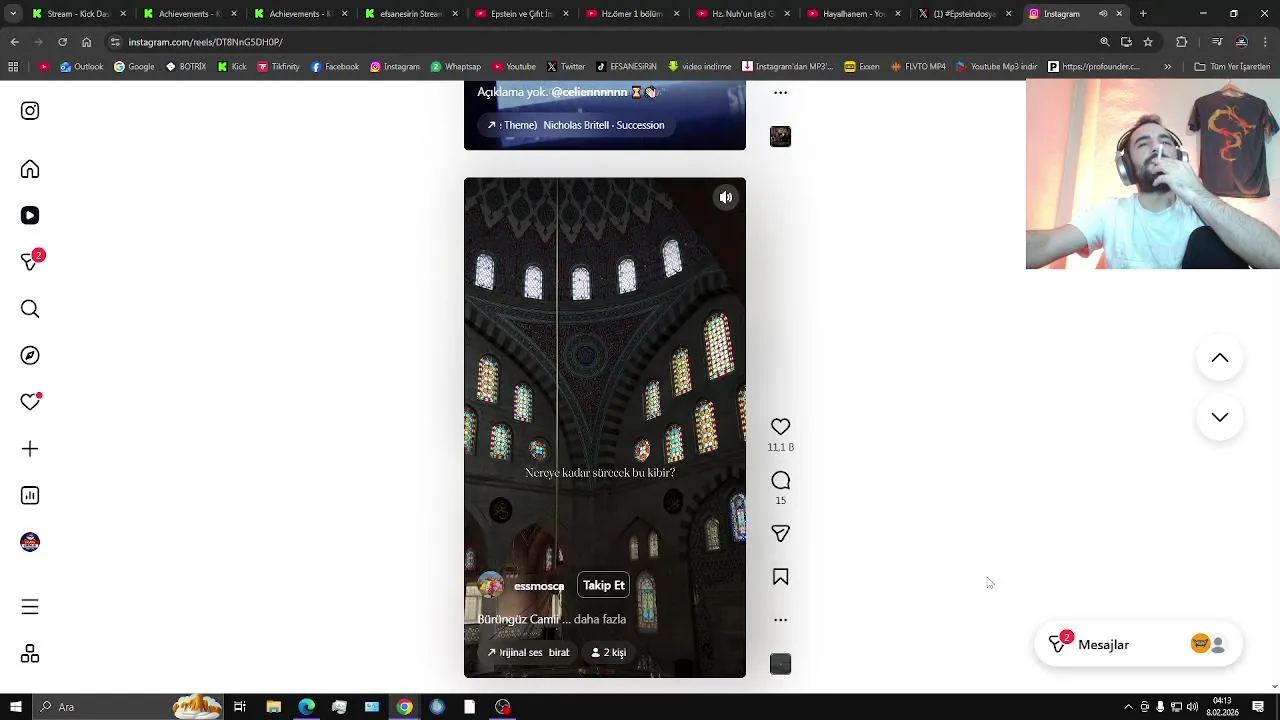Open Reels from the Instagram sidebar

click(30, 215)
